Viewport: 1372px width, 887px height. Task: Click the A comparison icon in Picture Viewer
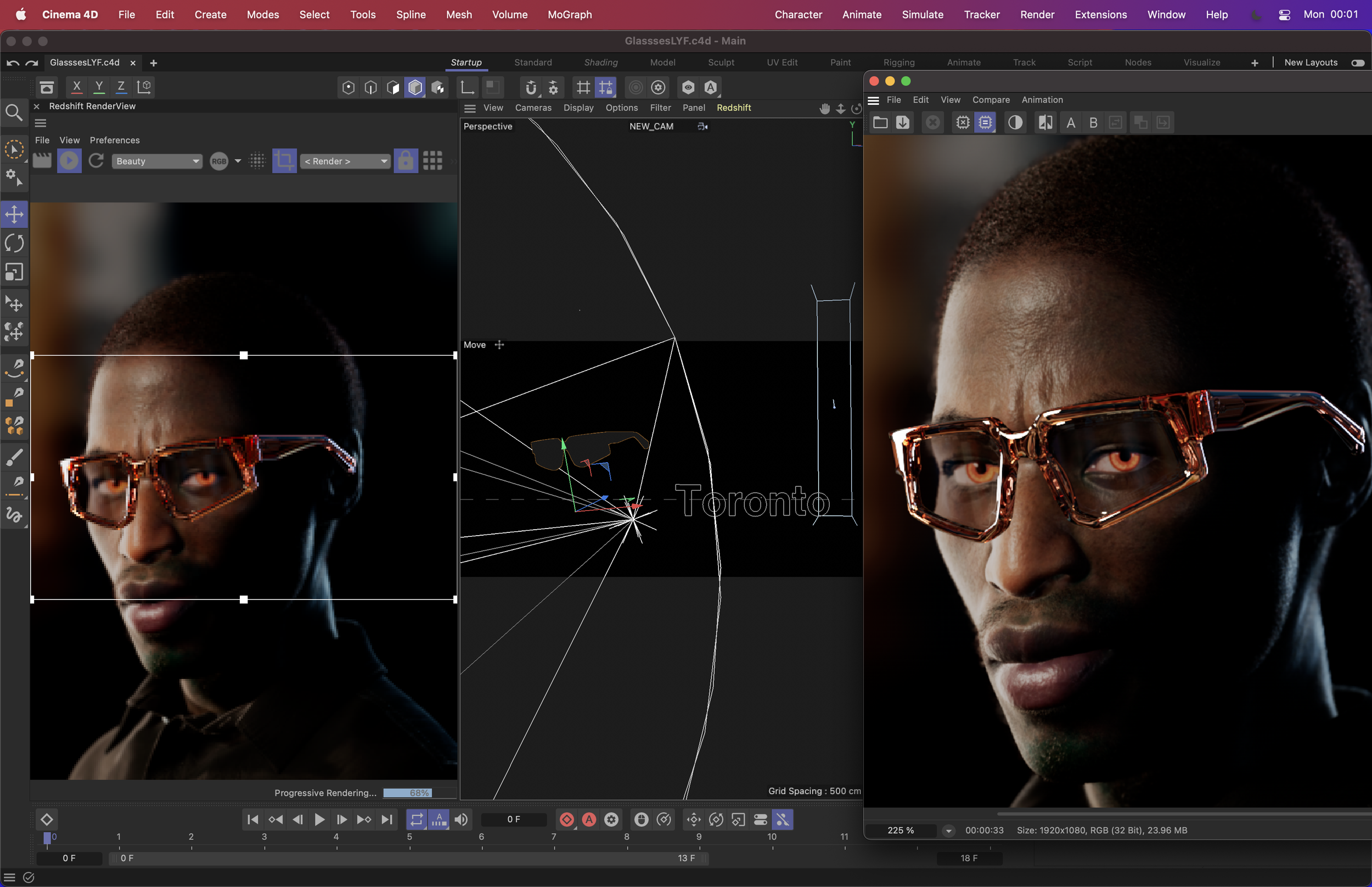1070,123
